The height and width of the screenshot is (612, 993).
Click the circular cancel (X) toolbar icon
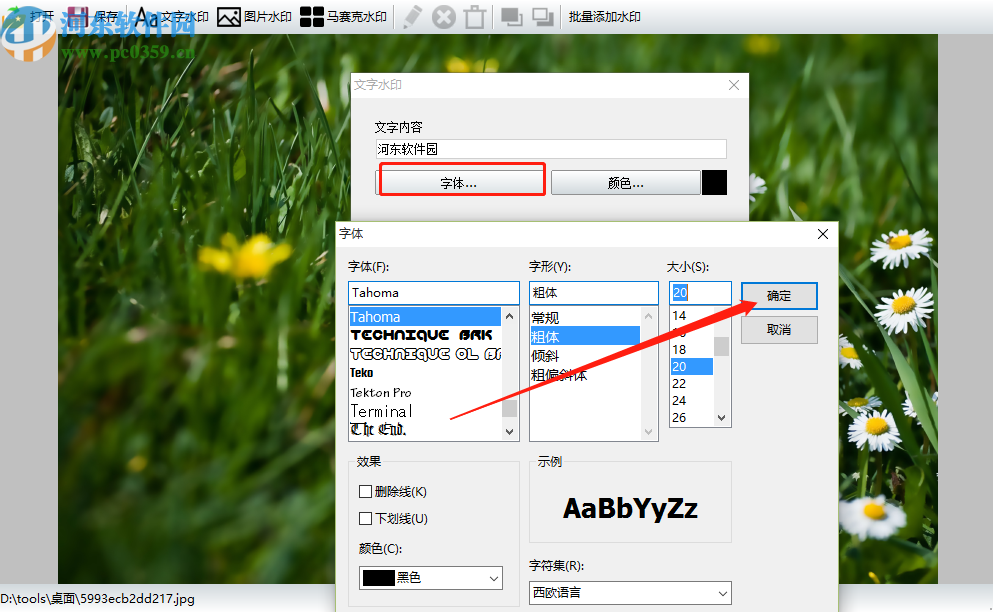[x=444, y=16]
